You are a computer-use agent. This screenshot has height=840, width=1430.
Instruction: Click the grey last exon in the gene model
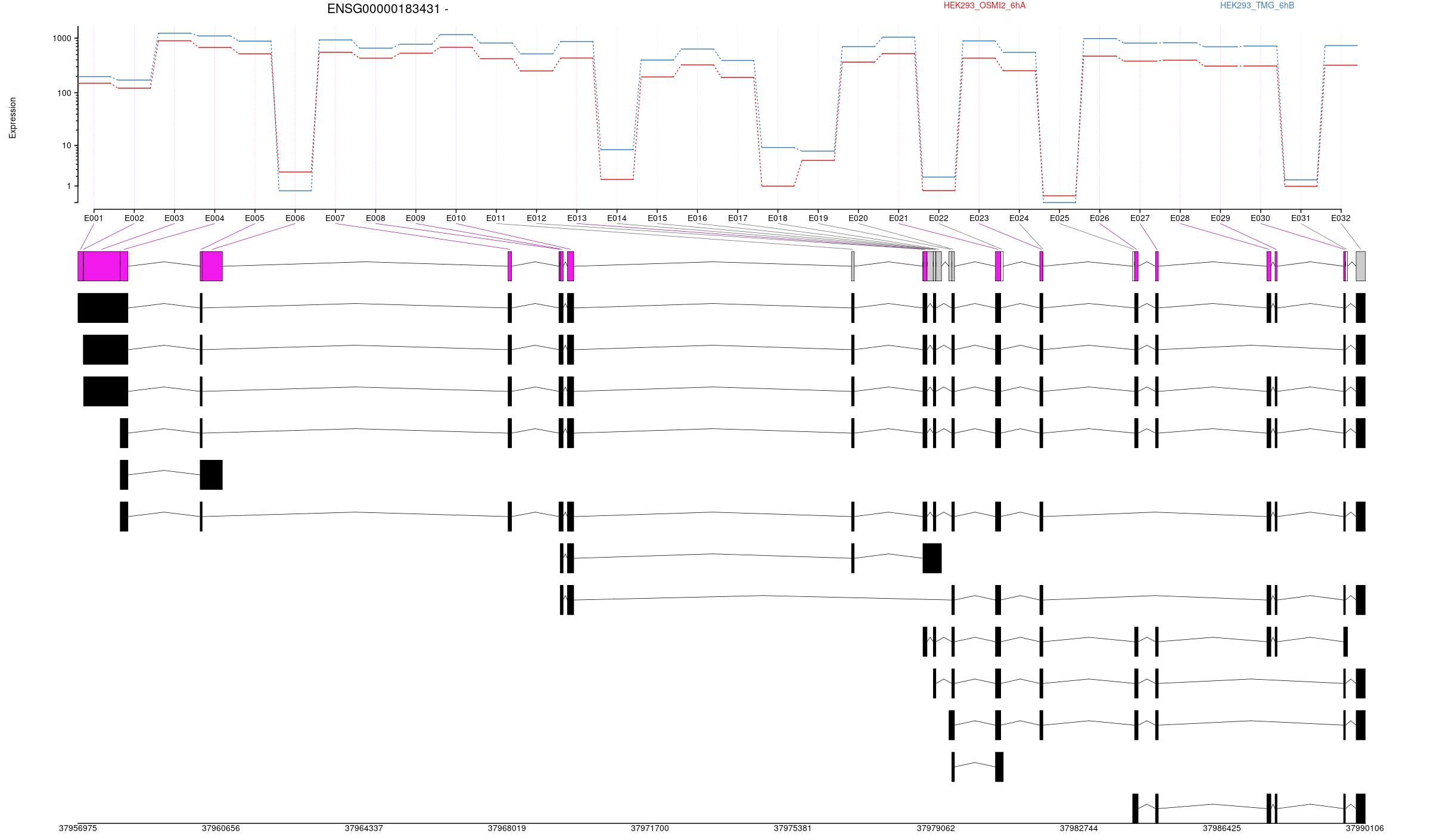[x=1360, y=266]
